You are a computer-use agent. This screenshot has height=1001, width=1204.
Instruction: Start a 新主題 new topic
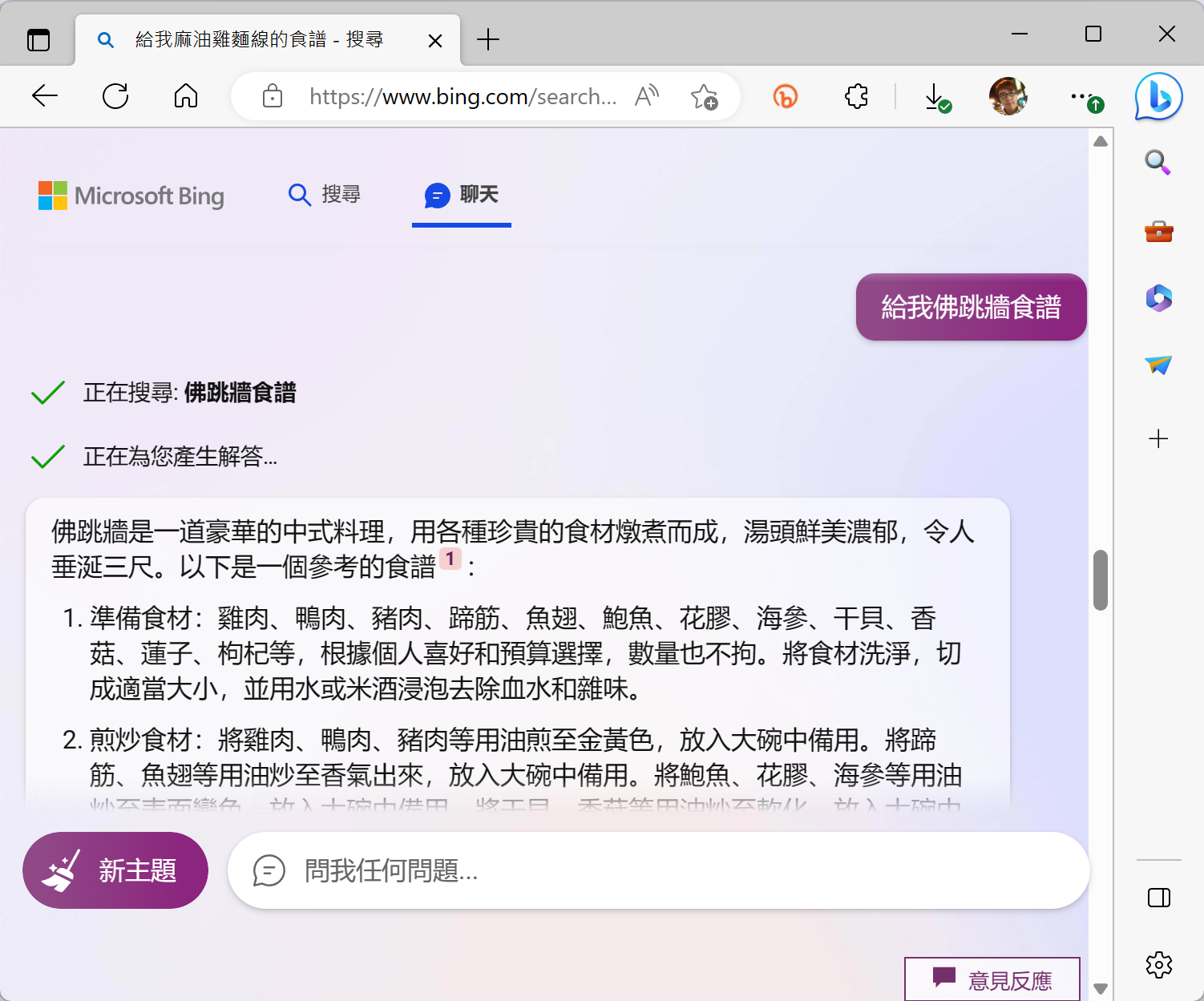(115, 870)
